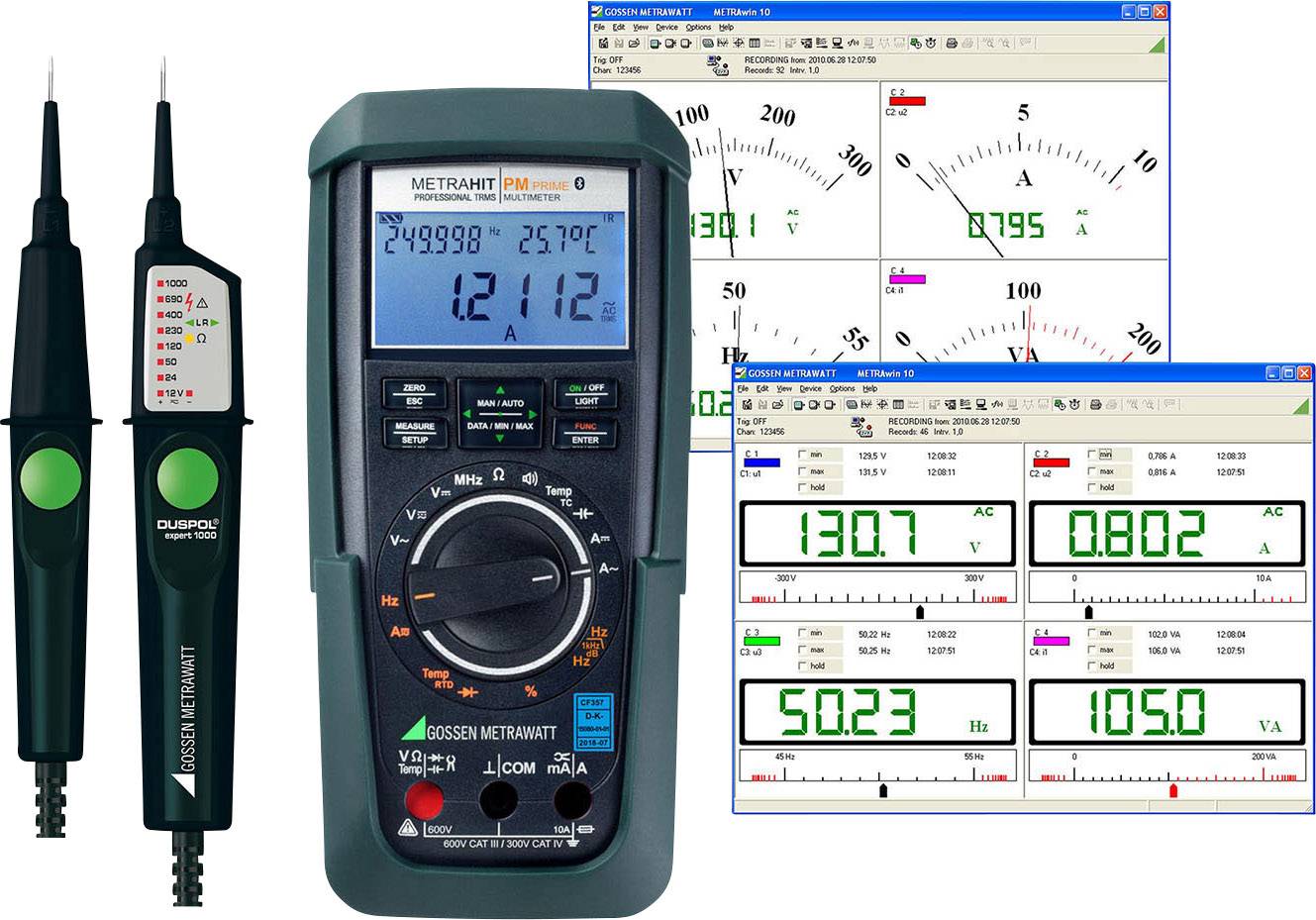The image size is (1316, 920).
Task: Check the hold box for channel C2
Action: (1092, 487)
